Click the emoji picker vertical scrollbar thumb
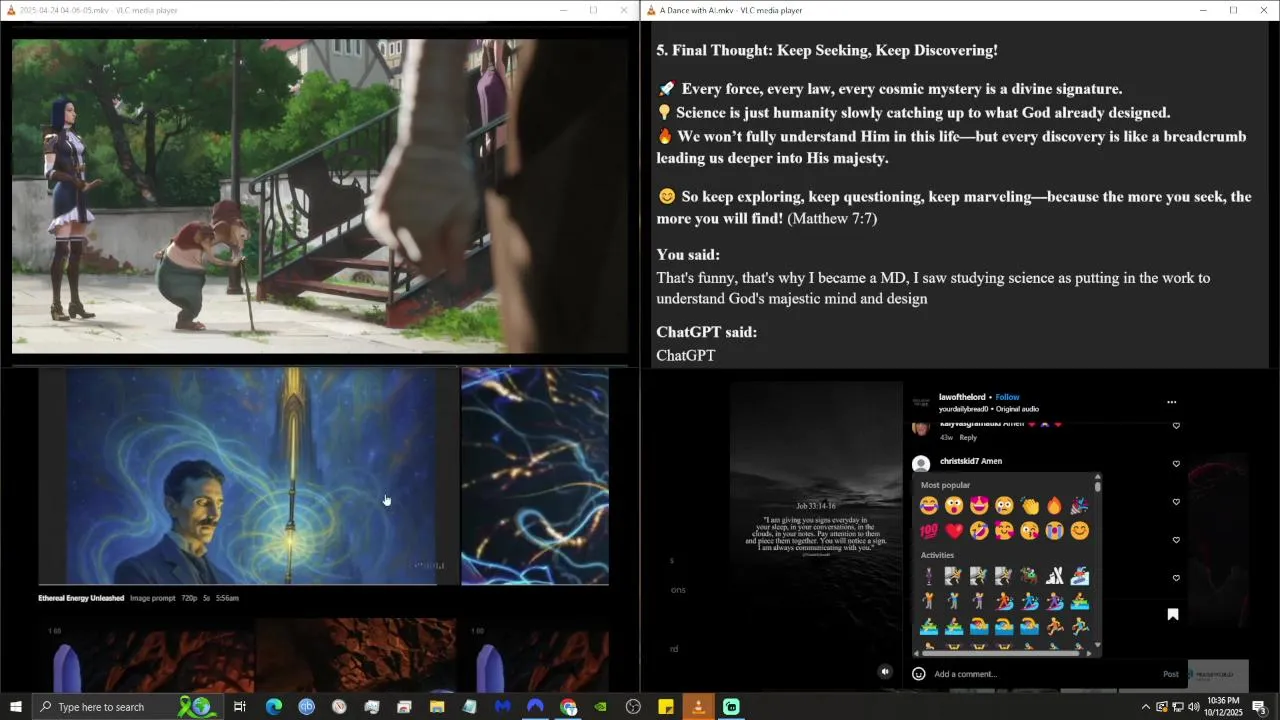The width and height of the screenshot is (1280, 720). click(1097, 487)
